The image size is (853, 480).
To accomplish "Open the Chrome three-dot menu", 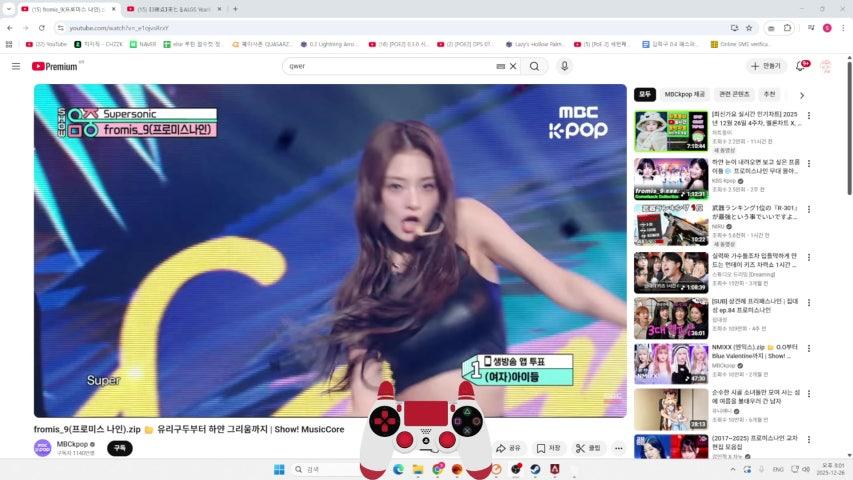I will pos(843,28).
